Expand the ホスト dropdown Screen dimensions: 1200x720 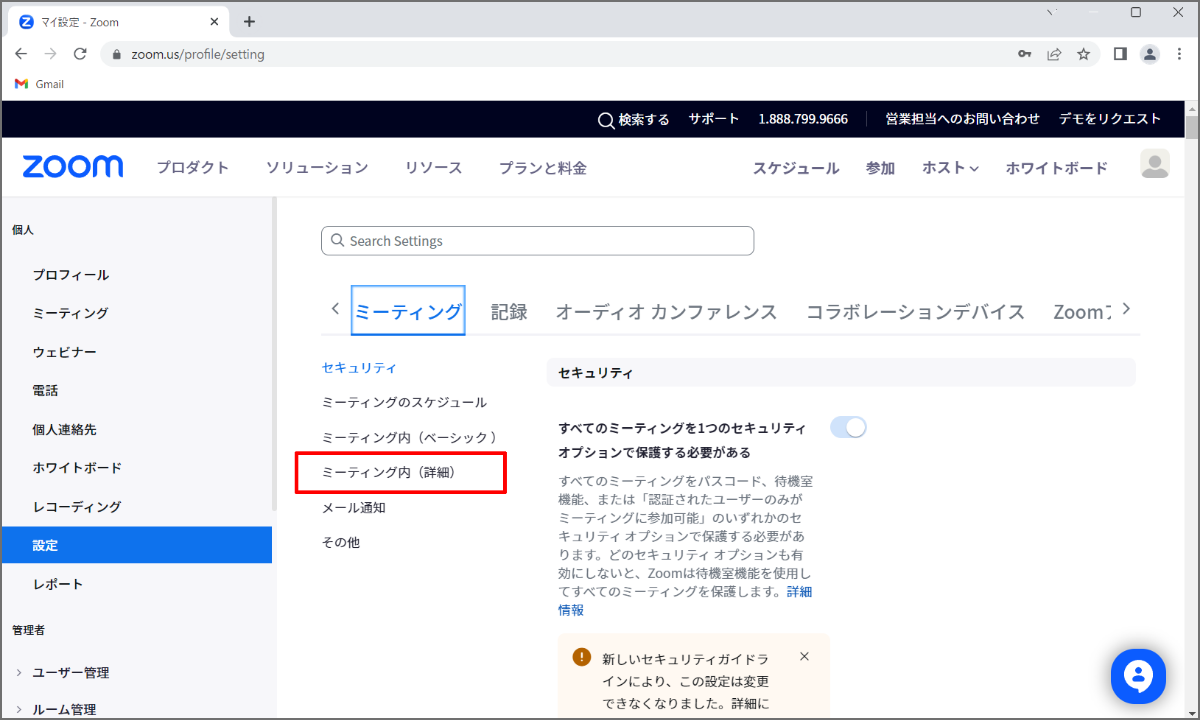pyautogui.click(x=950, y=168)
